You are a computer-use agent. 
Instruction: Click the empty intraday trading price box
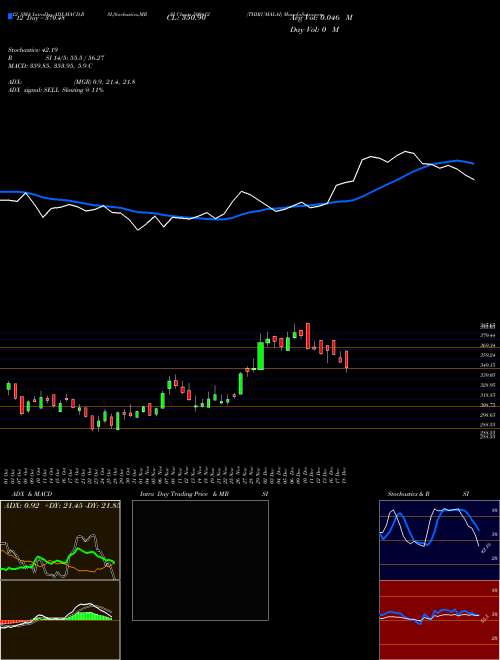coord(200,560)
